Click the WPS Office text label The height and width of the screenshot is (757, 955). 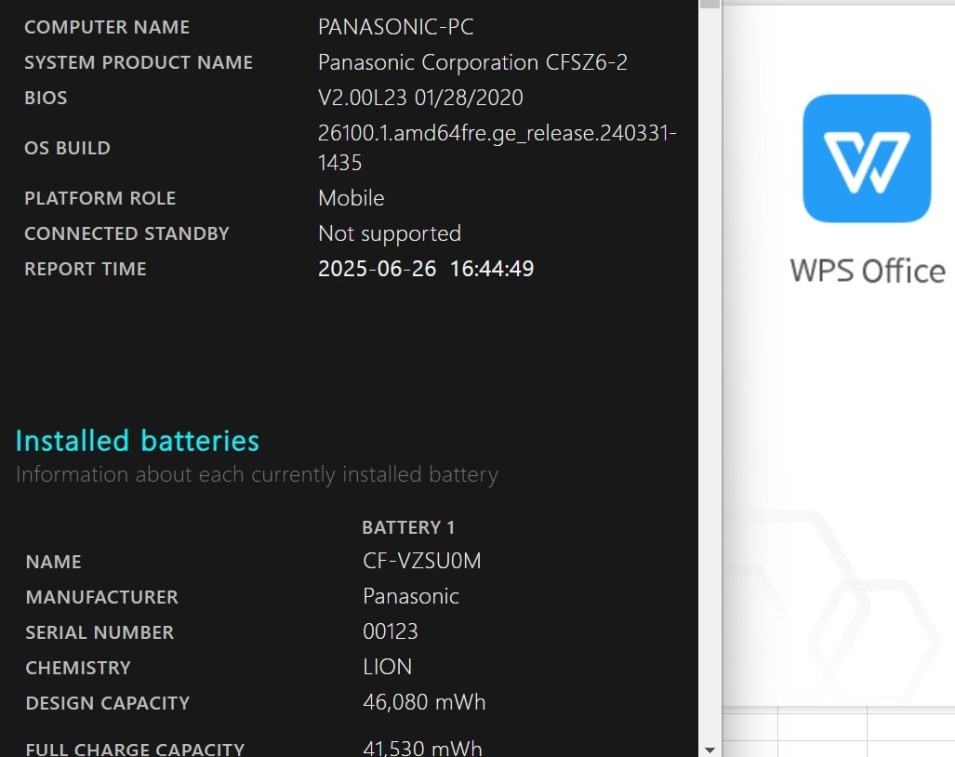[867, 271]
